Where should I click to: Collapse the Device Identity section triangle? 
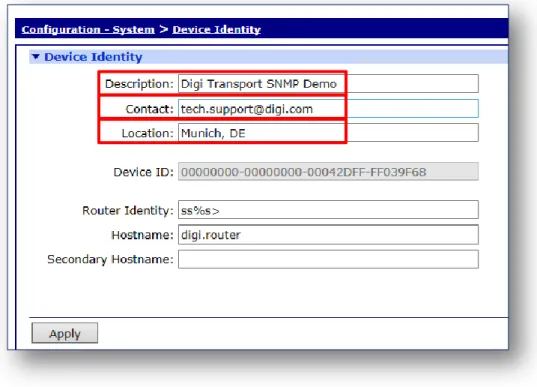36,57
